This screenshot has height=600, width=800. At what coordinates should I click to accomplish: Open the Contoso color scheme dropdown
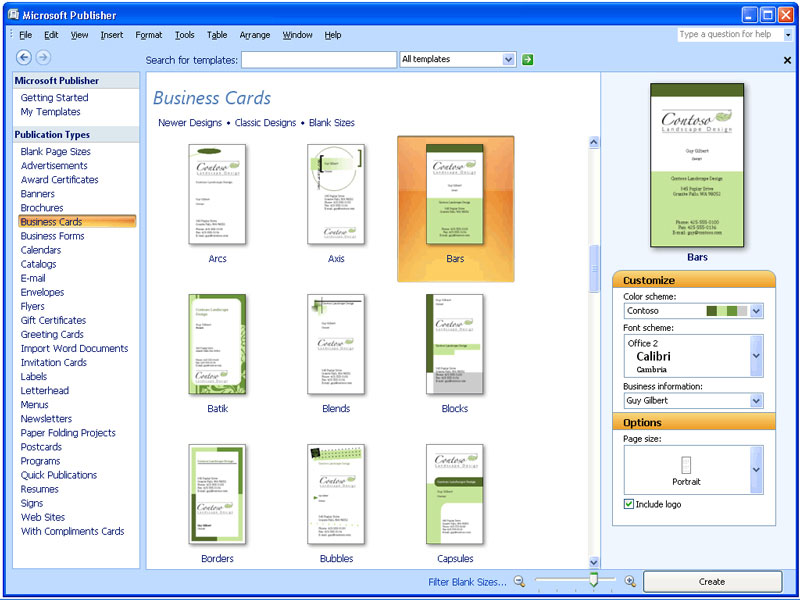point(757,310)
